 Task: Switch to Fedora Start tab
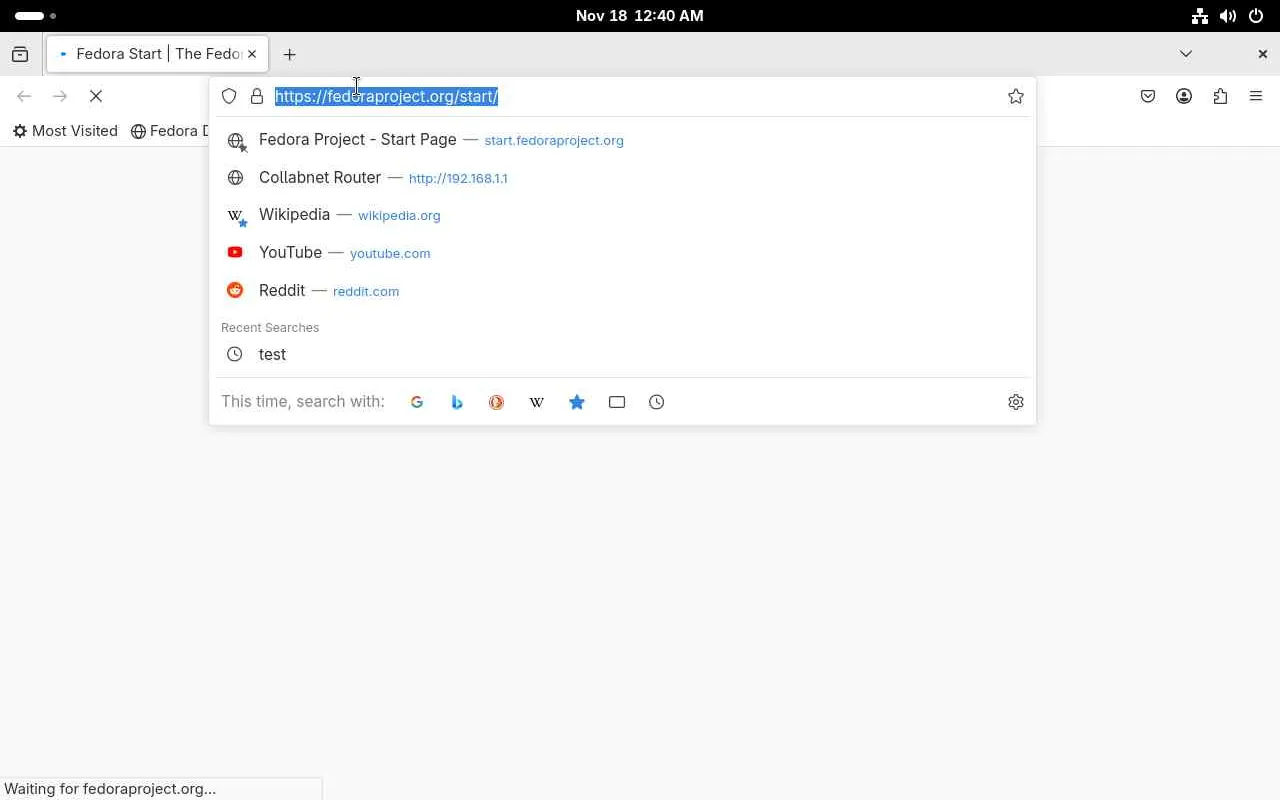point(157,54)
